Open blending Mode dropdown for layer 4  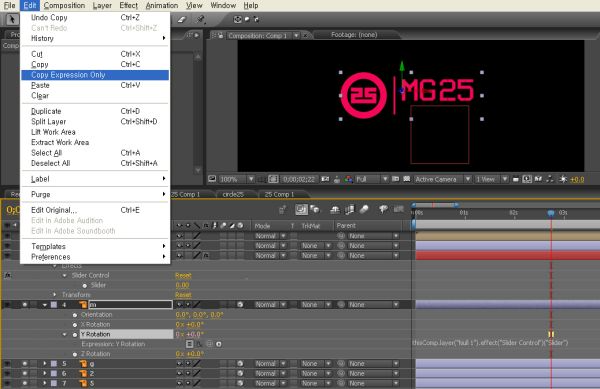[x=271, y=304]
